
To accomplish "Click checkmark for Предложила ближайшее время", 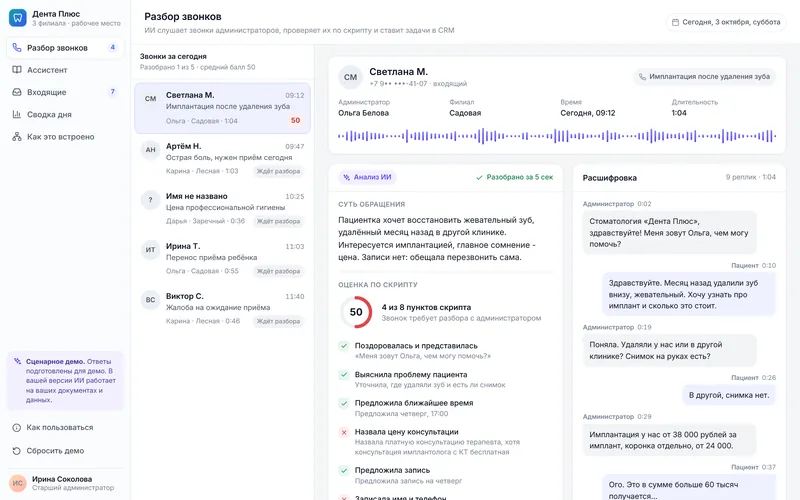I will coord(344,404).
